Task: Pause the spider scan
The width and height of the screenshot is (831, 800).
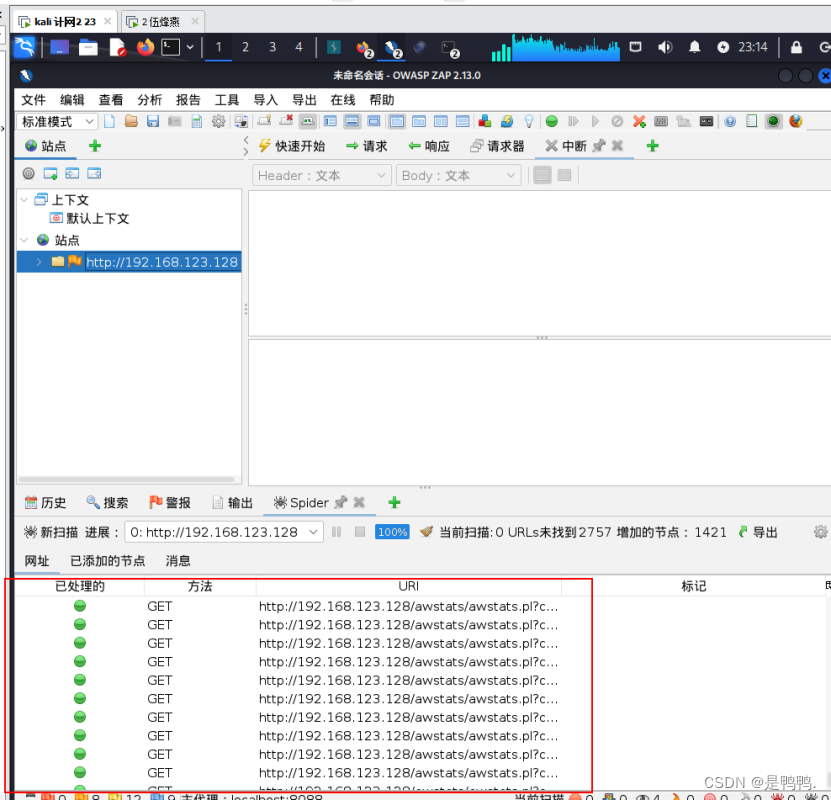Action: click(x=337, y=531)
